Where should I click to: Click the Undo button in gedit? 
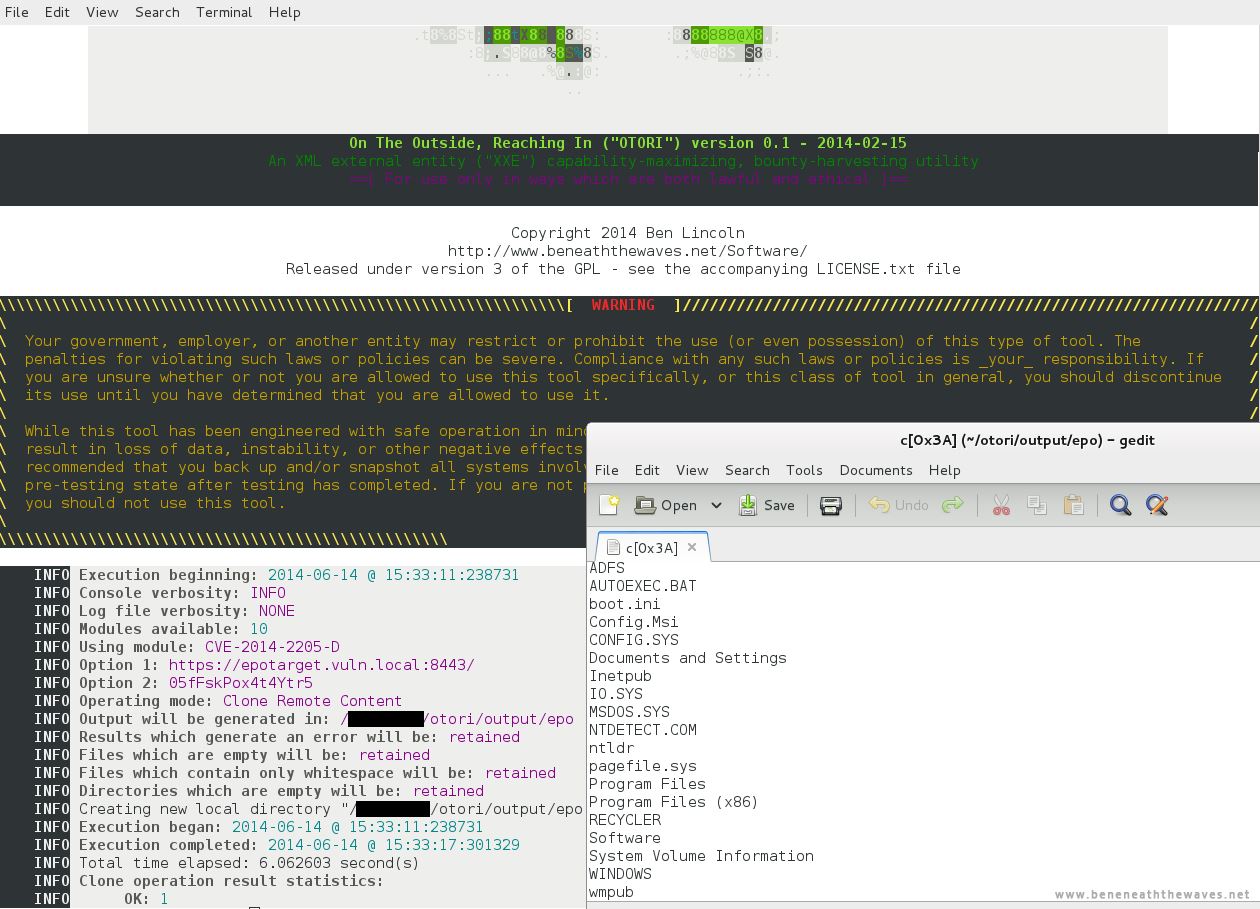click(x=898, y=505)
